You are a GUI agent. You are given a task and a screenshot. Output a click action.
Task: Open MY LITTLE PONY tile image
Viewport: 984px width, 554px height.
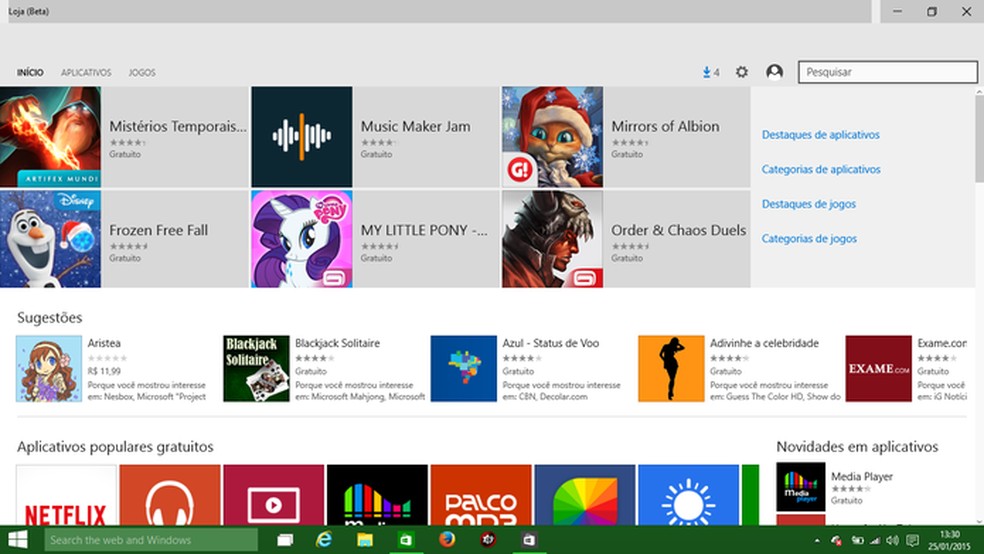(x=302, y=239)
